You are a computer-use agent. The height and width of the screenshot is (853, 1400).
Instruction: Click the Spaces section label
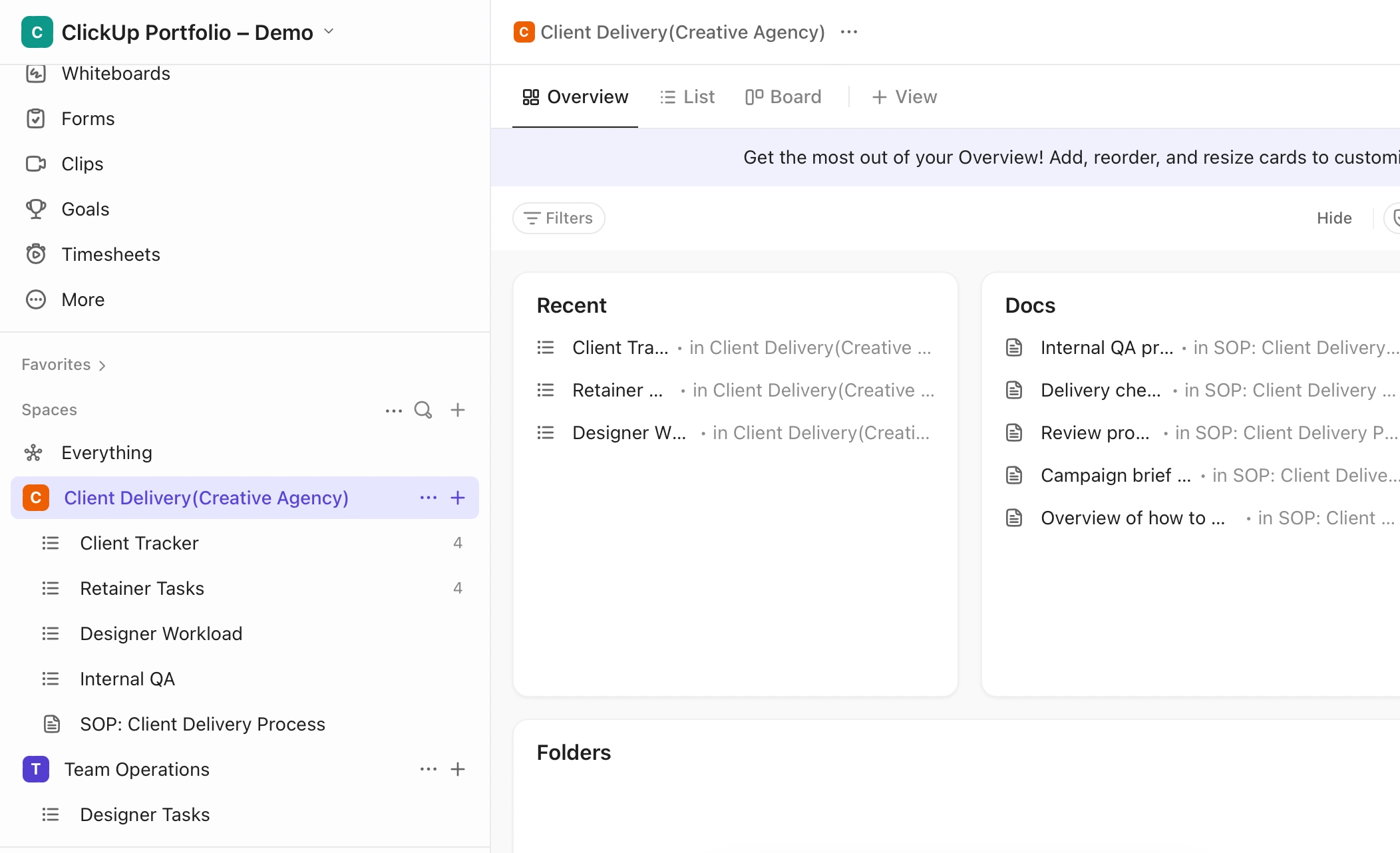point(49,410)
